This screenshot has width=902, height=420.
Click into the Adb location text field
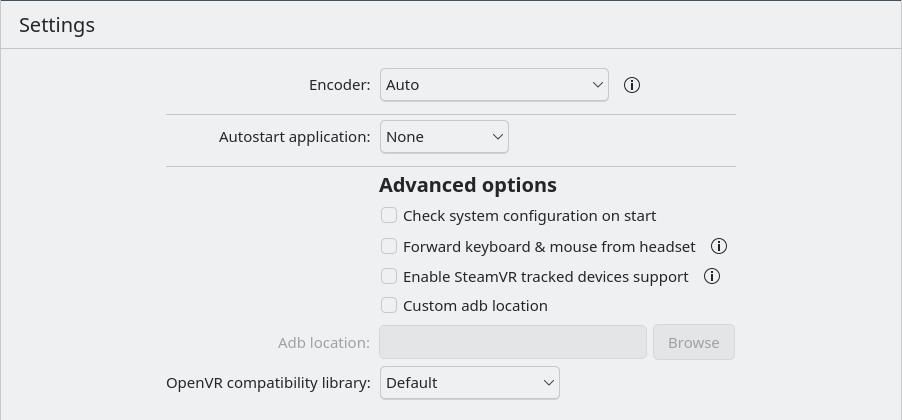513,342
